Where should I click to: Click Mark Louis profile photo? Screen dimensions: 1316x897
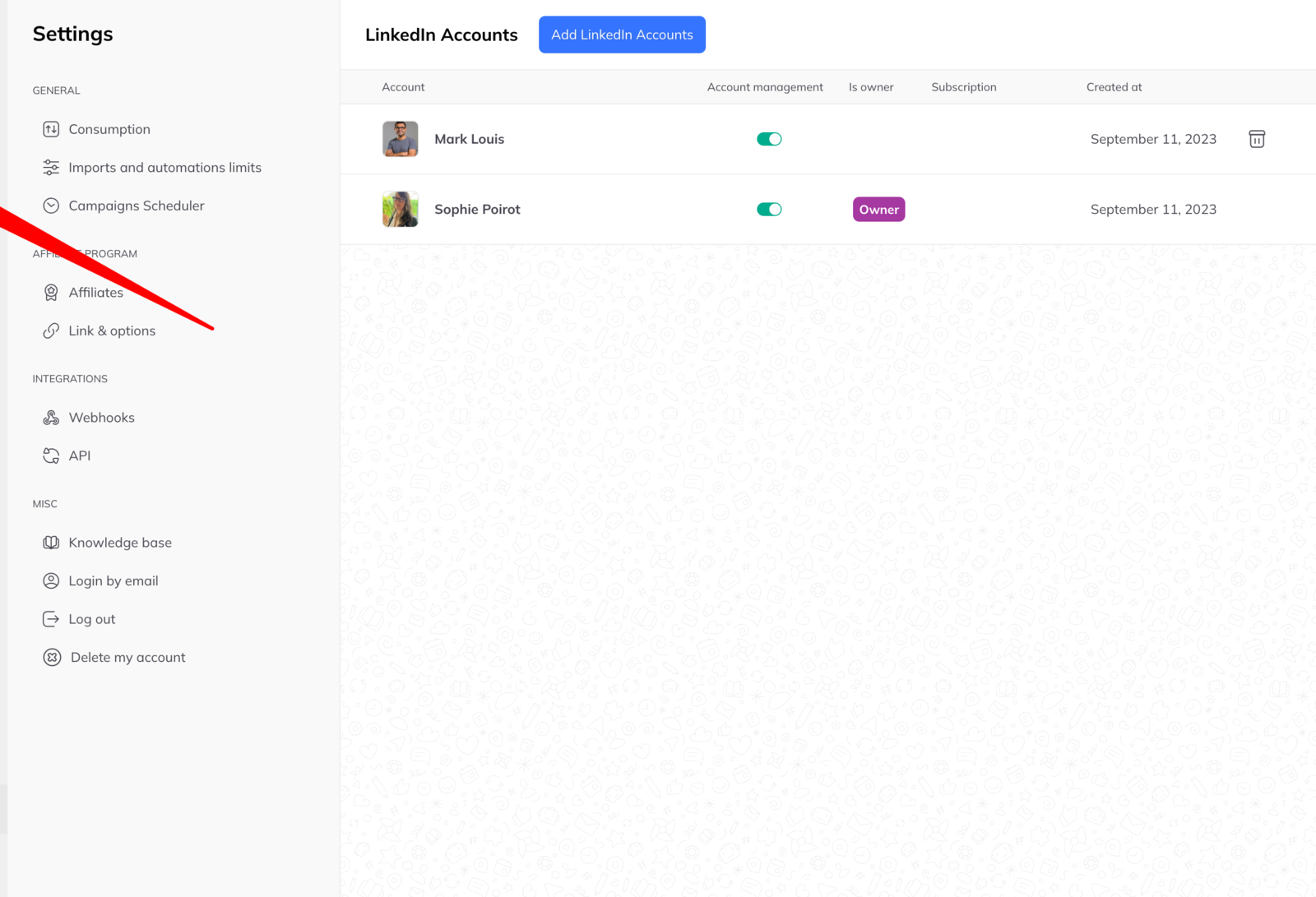[x=401, y=139]
